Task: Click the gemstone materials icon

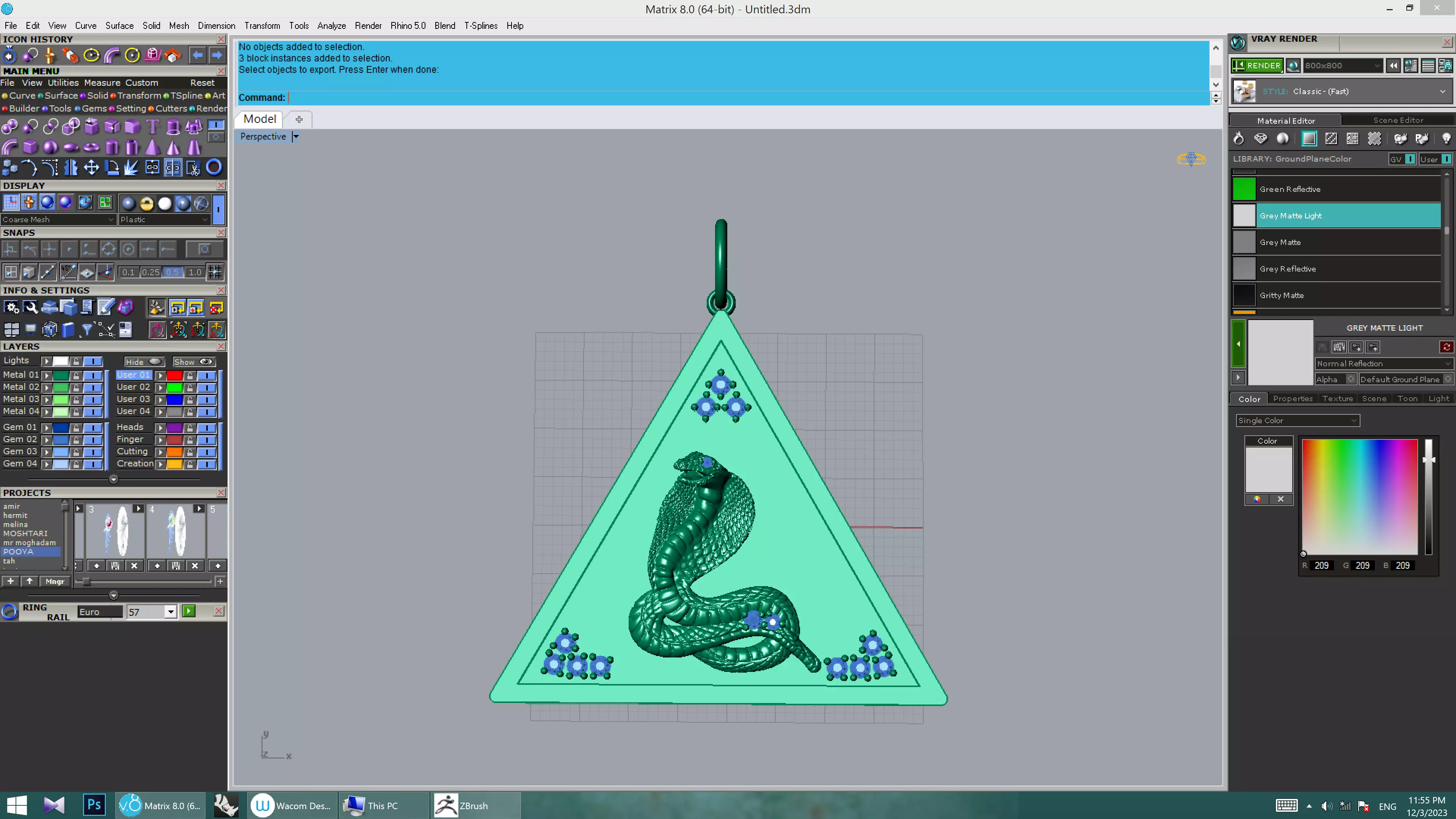Action: (1260, 138)
